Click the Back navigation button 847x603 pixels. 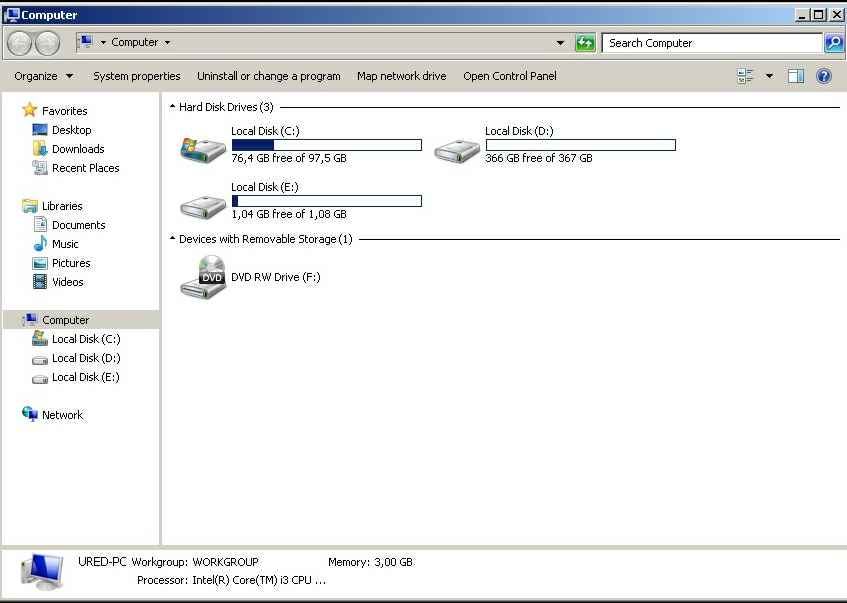coord(19,43)
